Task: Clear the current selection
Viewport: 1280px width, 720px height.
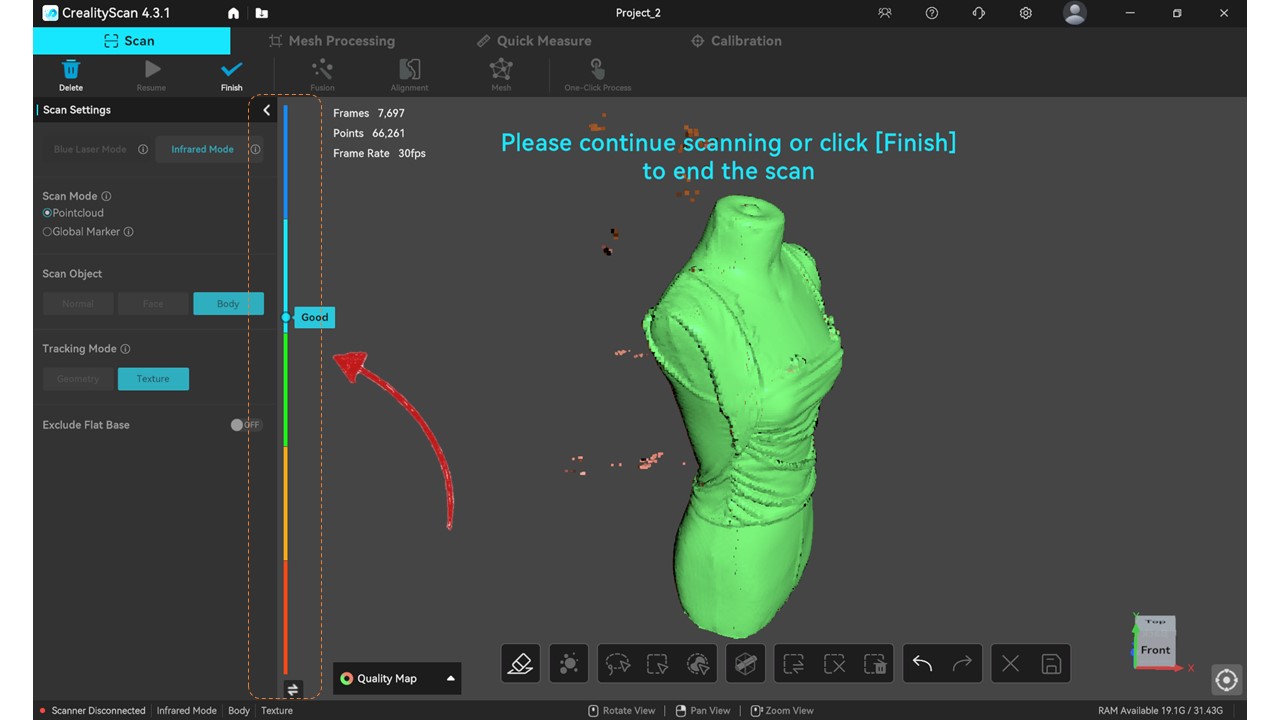Action: [834, 663]
